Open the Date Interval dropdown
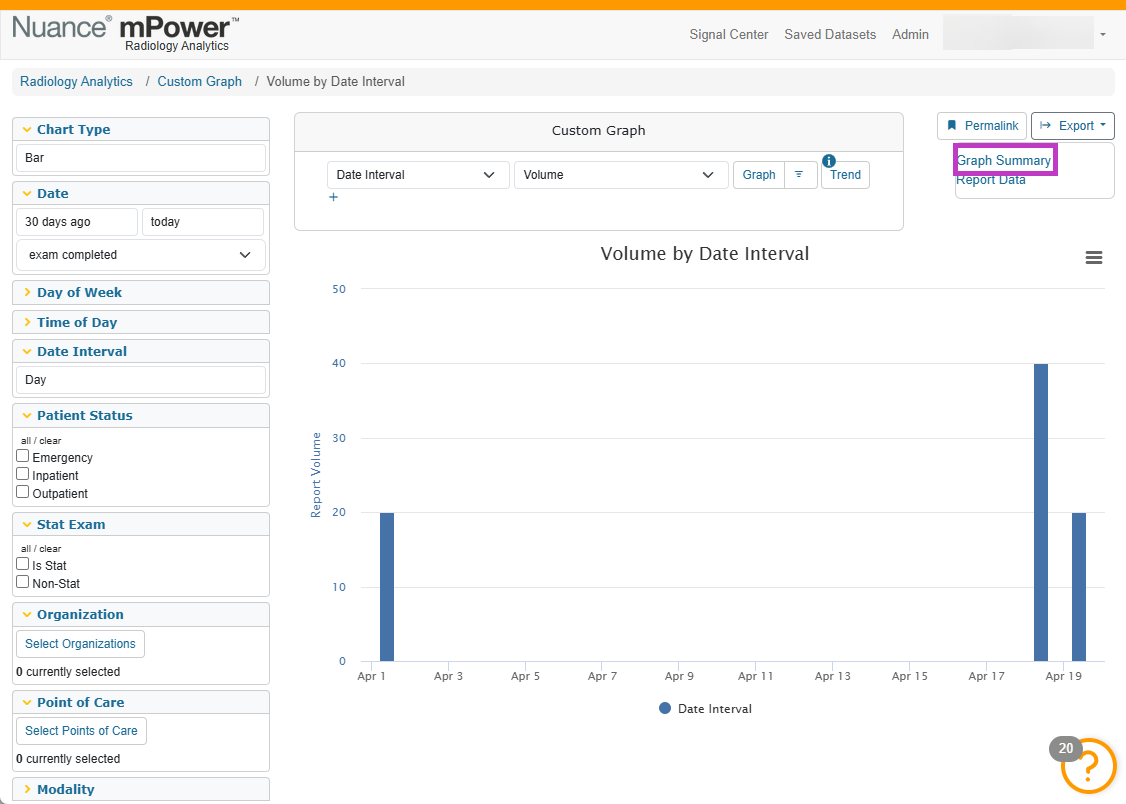 pyautogui.click(x=418, y=174)
